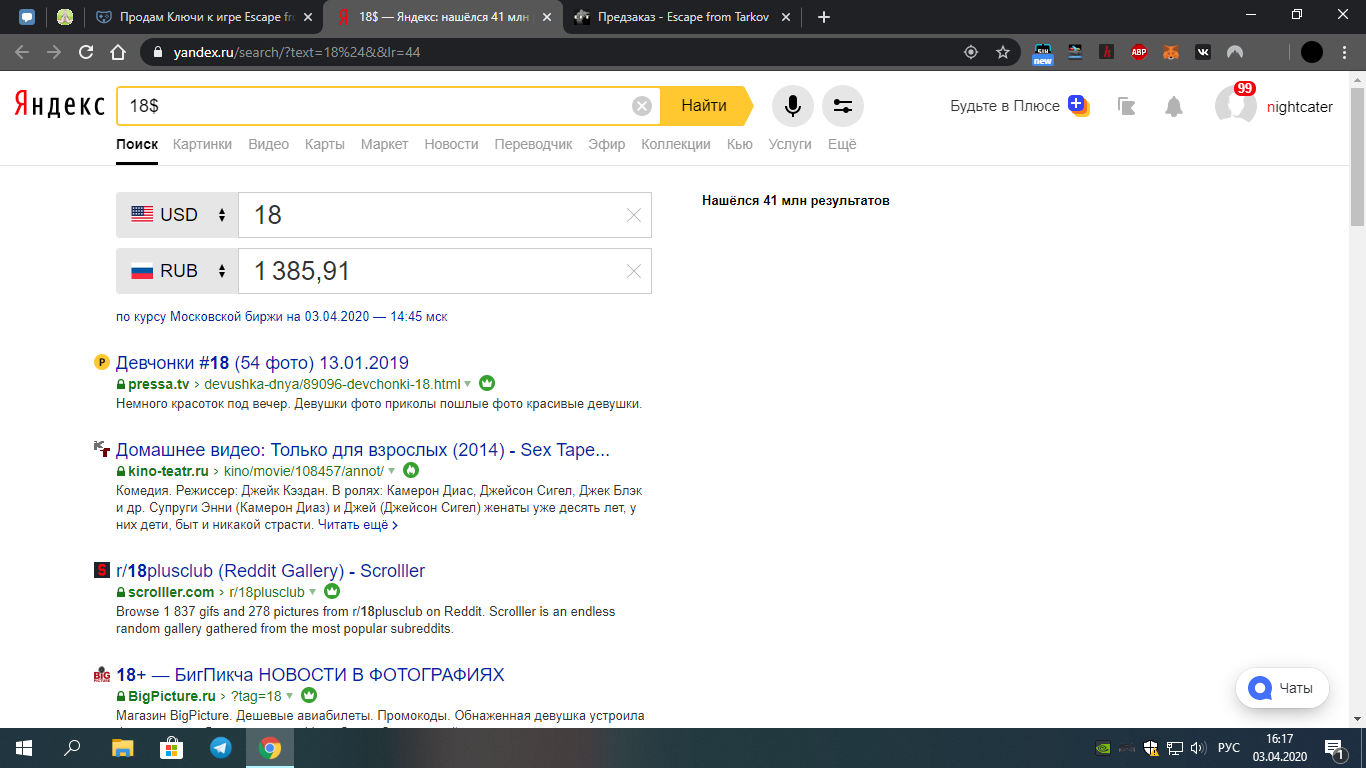
Task: Open the kino-teatr.ru site link
Action: pos(168,471)
